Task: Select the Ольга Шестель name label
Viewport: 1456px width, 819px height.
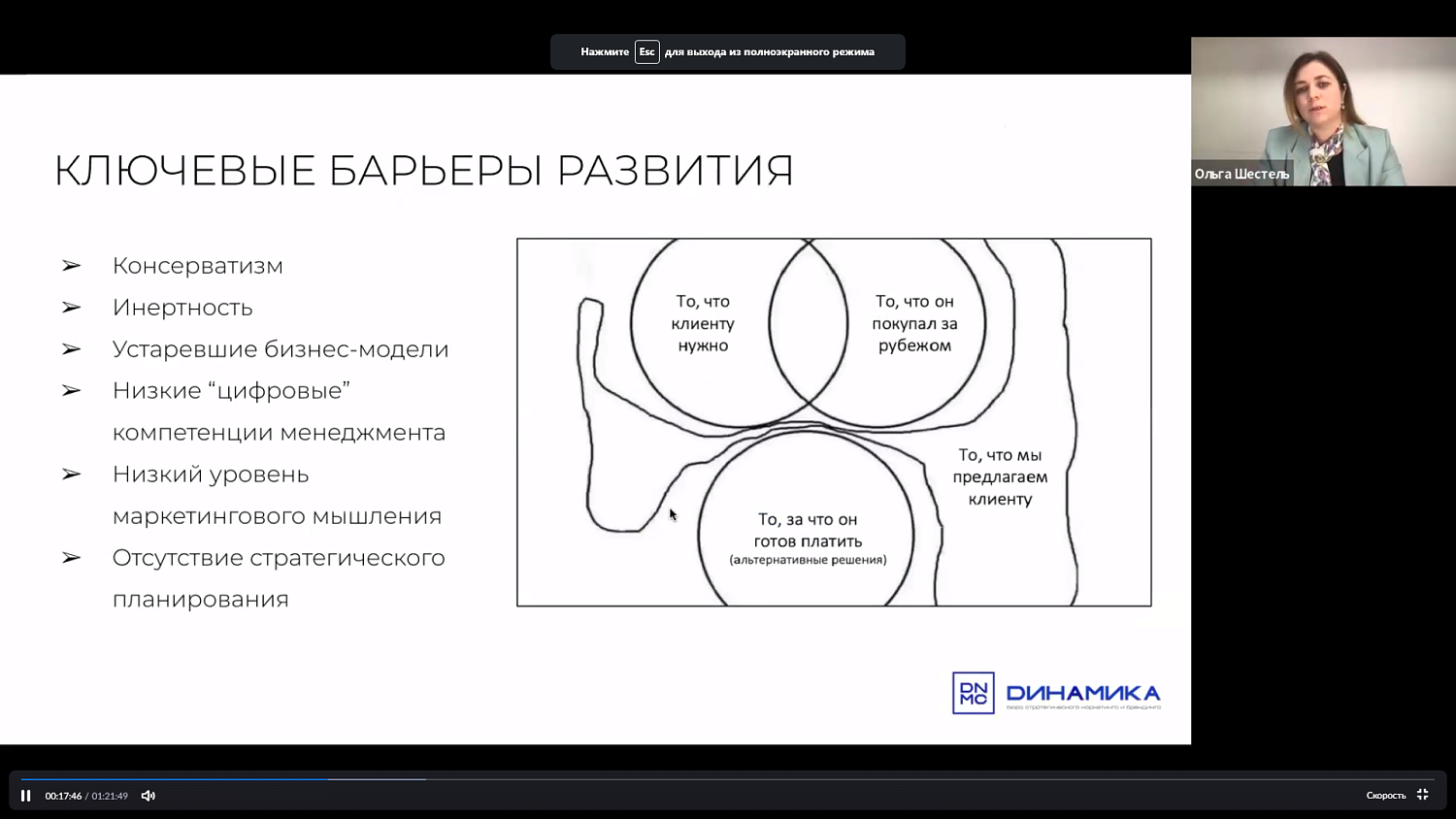Action: pyautogui.click(x=1242, y=173)
